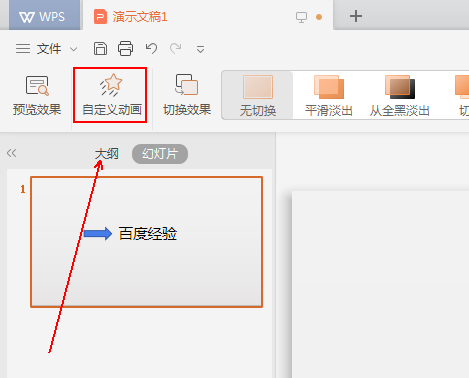Open the 文件 menu
This screenshot has height=378, width=469.
49,49
